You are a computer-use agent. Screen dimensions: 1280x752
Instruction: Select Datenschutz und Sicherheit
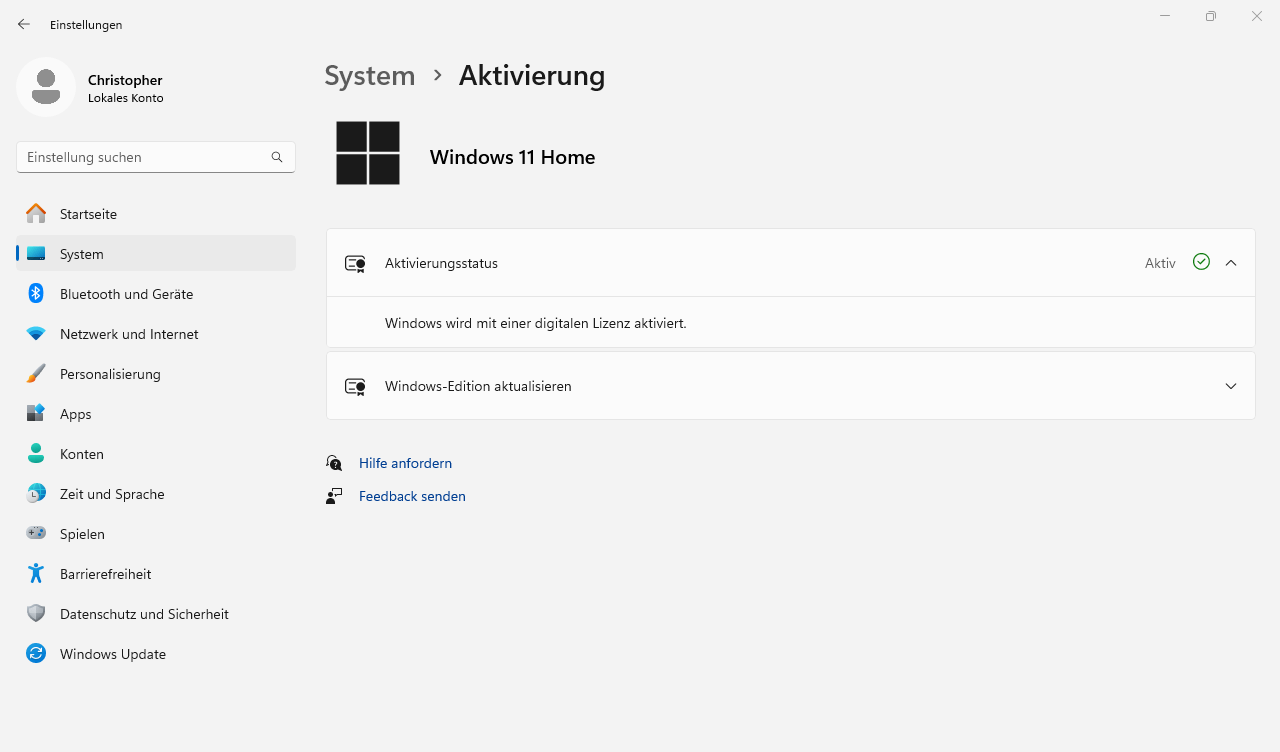click(156, 614)
